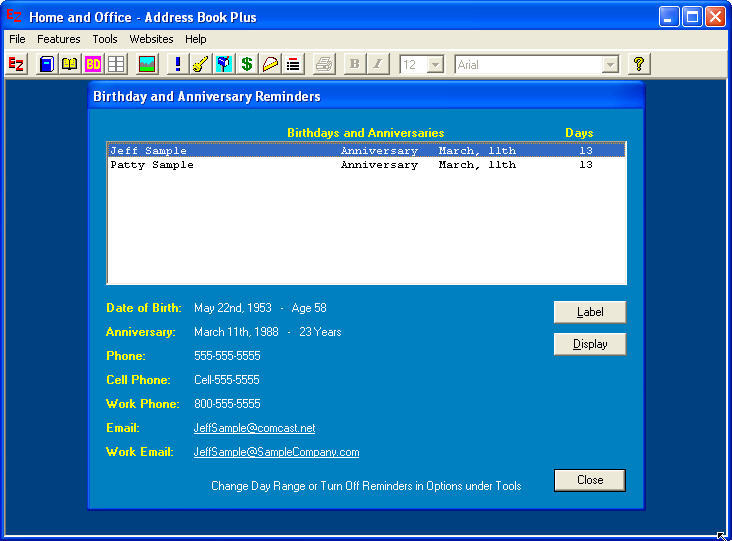Click the Days column header
This screenshot has height=541, width=732.
tap(579, 133)
